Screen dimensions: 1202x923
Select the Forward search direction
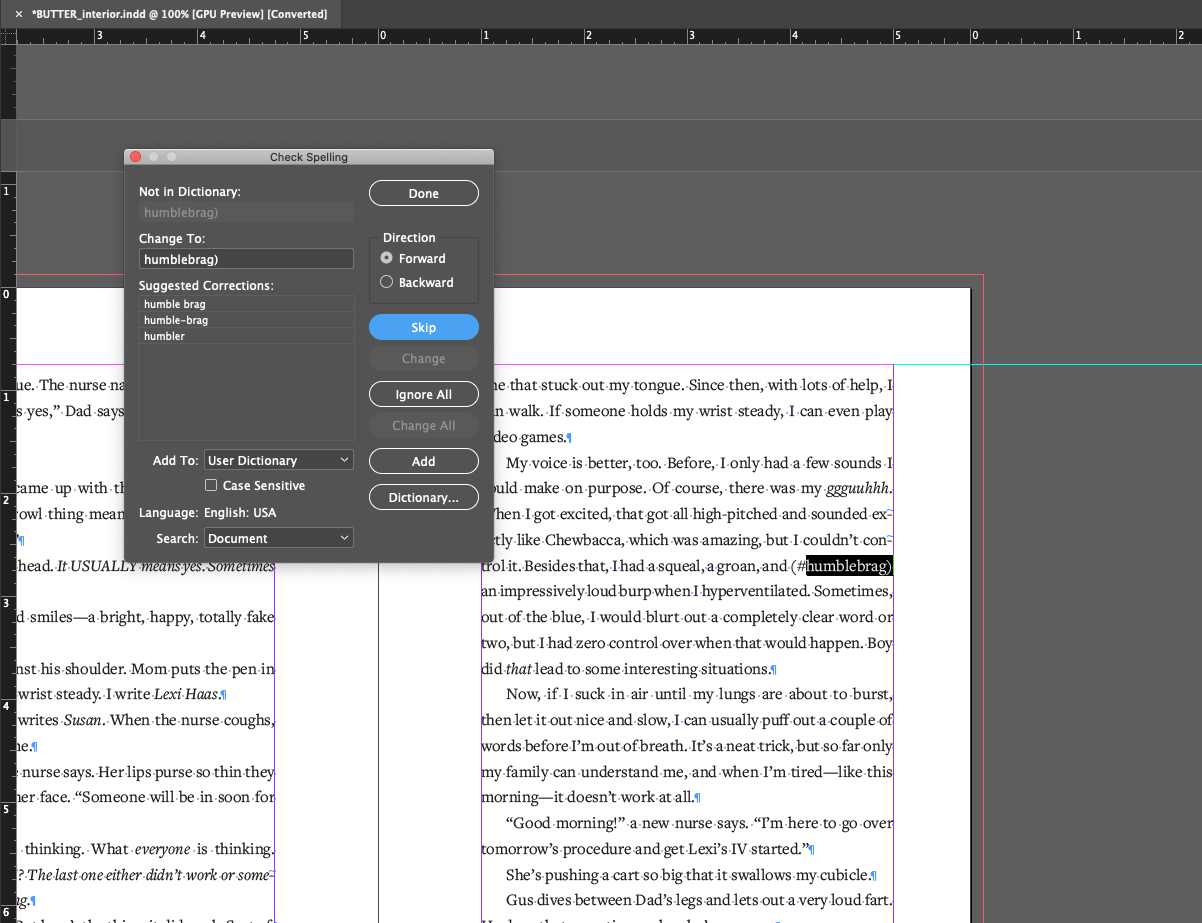tap(386, 258)
